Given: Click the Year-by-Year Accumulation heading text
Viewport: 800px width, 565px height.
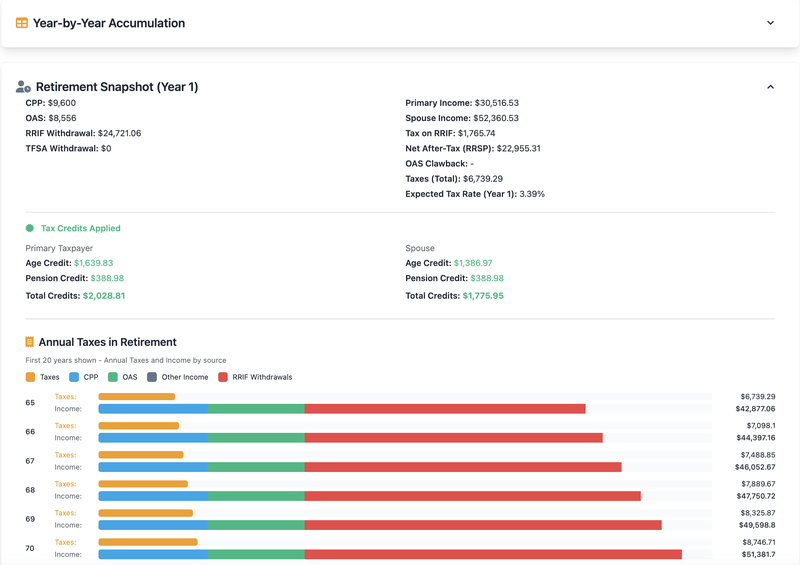Looking at the screenshot, I should click(x=108, y=23).
